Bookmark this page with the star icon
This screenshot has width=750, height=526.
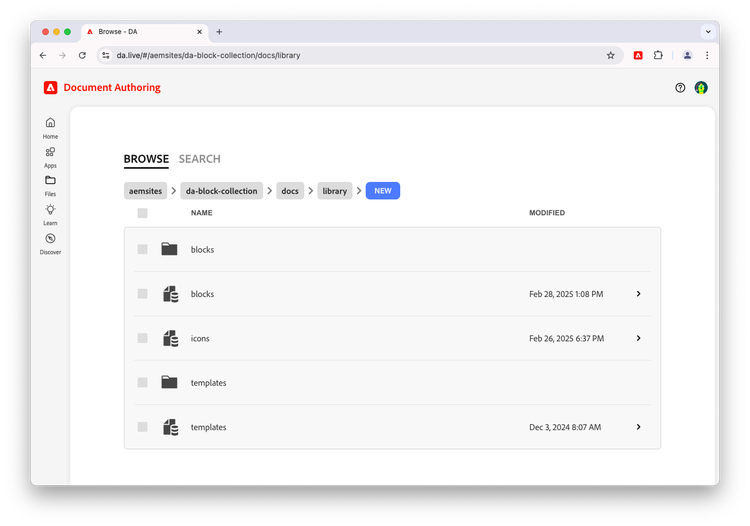coord(610,55)
